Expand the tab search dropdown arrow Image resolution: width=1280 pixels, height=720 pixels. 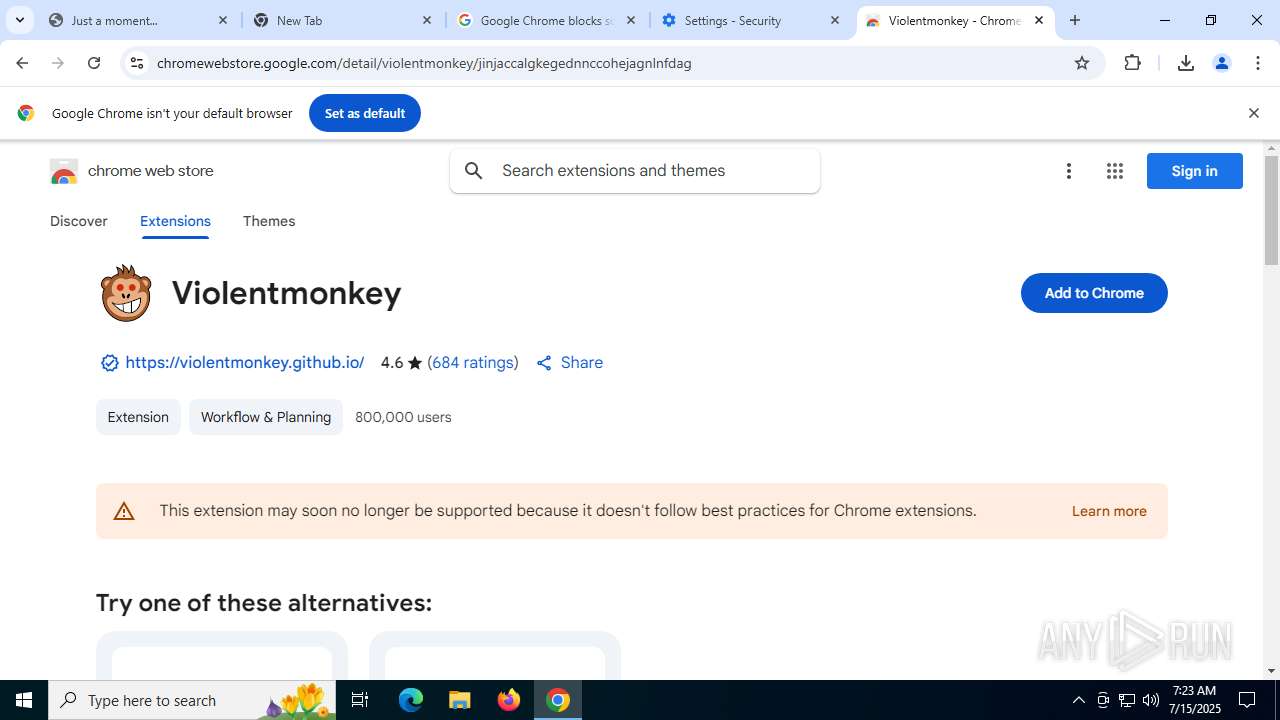[19, 20]
